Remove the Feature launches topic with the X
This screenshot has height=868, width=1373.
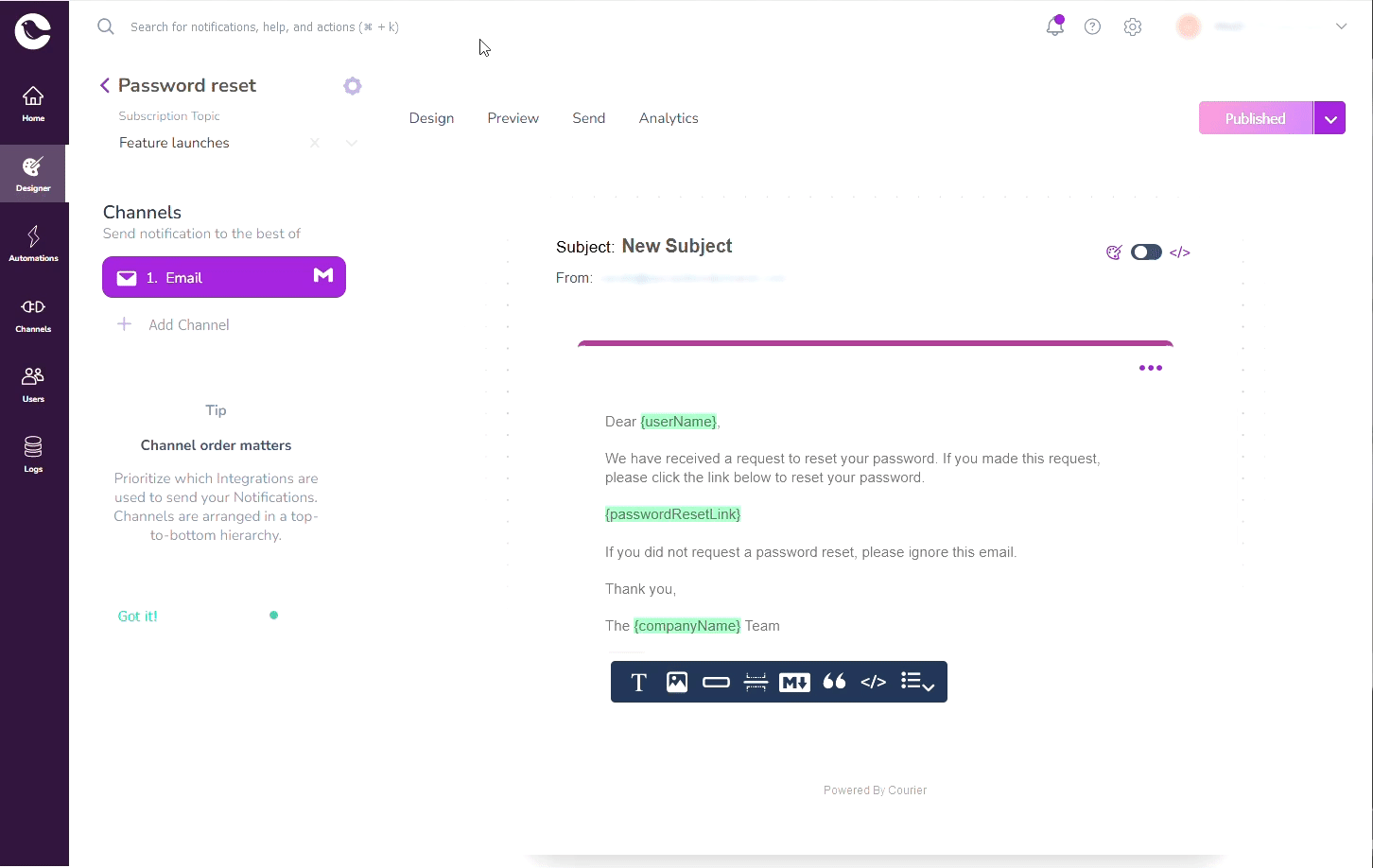tap(315, 143)
